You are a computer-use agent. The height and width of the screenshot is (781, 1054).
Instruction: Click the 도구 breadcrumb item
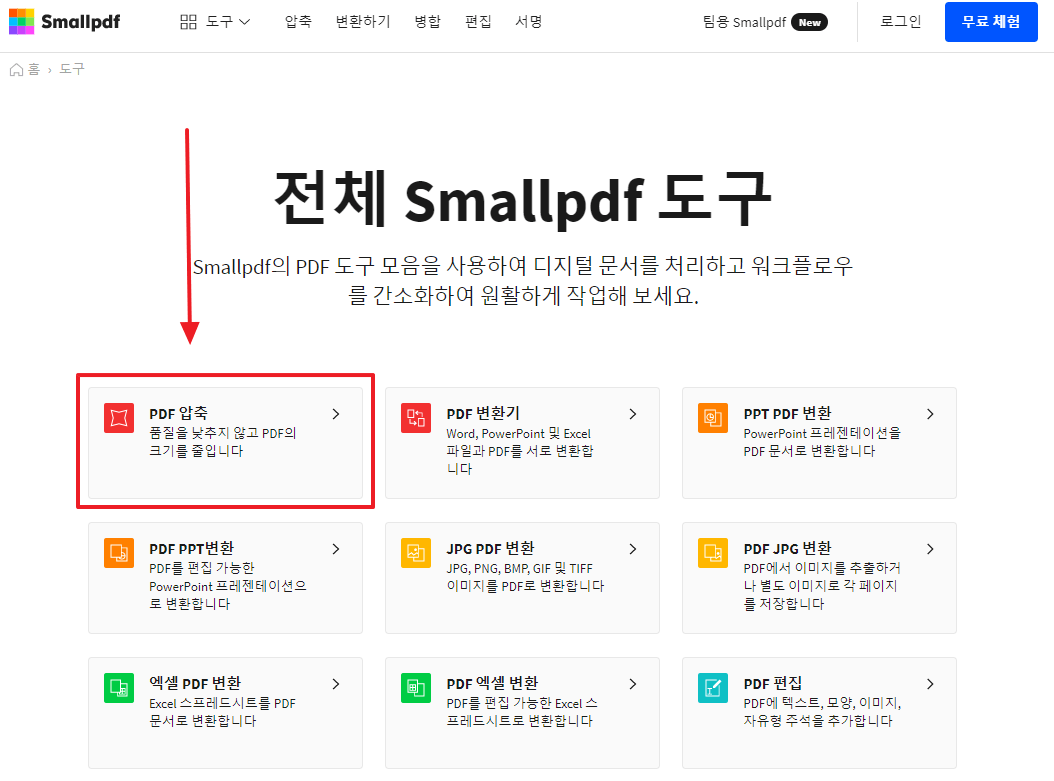coord(72,69)
